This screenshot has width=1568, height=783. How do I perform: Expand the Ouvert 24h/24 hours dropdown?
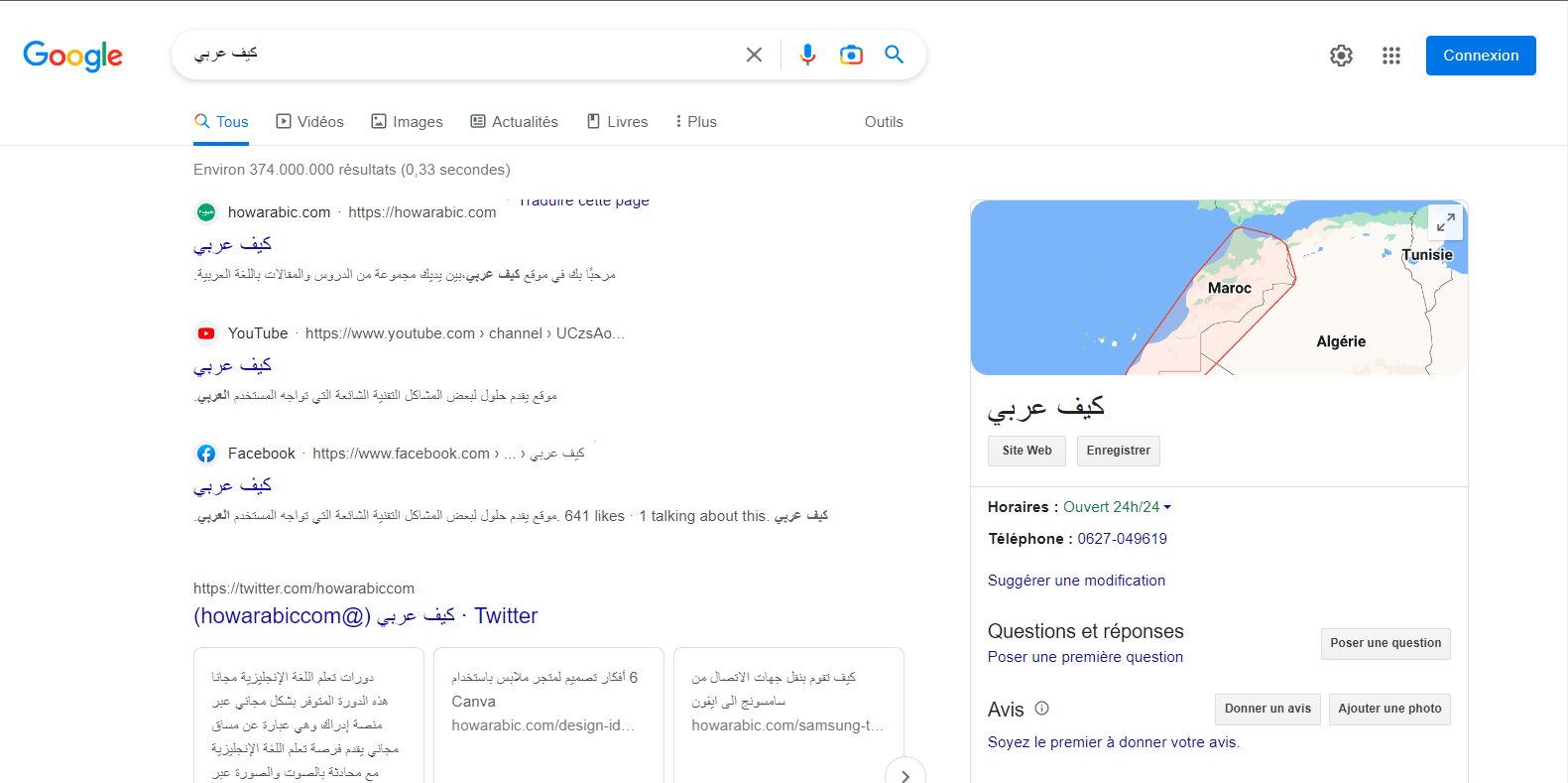tap(1117, 507)
